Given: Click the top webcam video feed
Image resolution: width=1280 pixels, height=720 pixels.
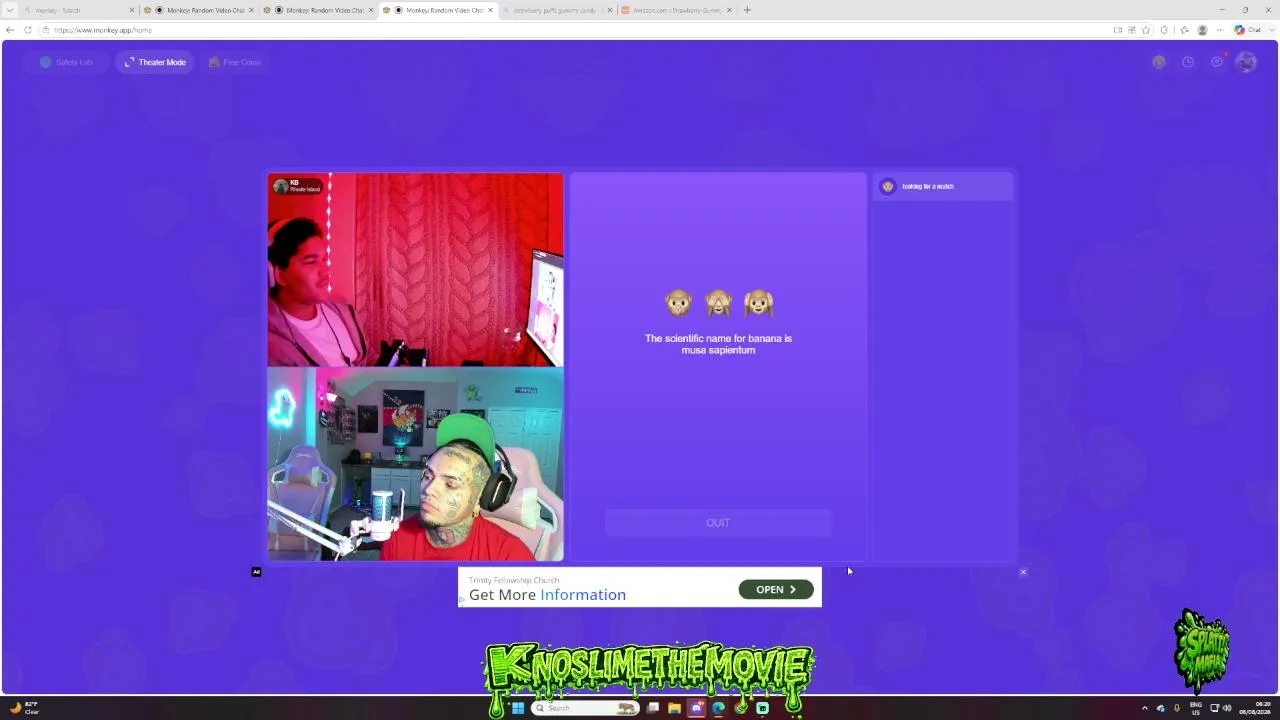Looking at the screenshot, I should [x=415, y=270].
